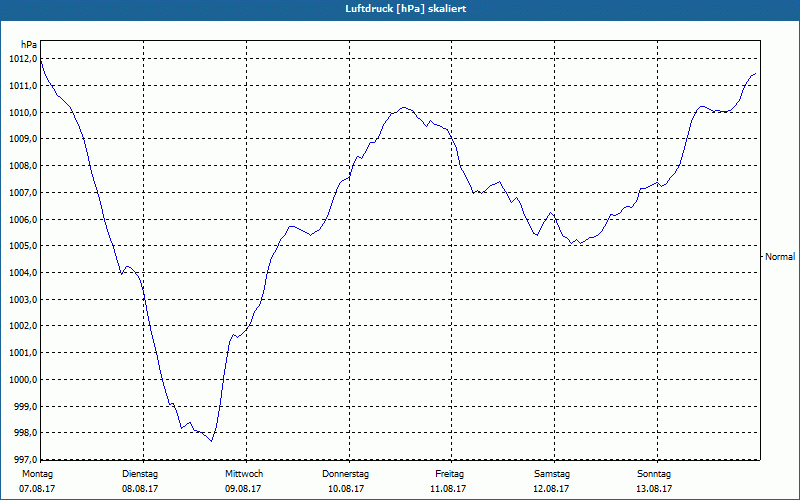Screen dimensions: 800x500
Task: Click the 1007,0 axis value
Action: tap(23, 192)
